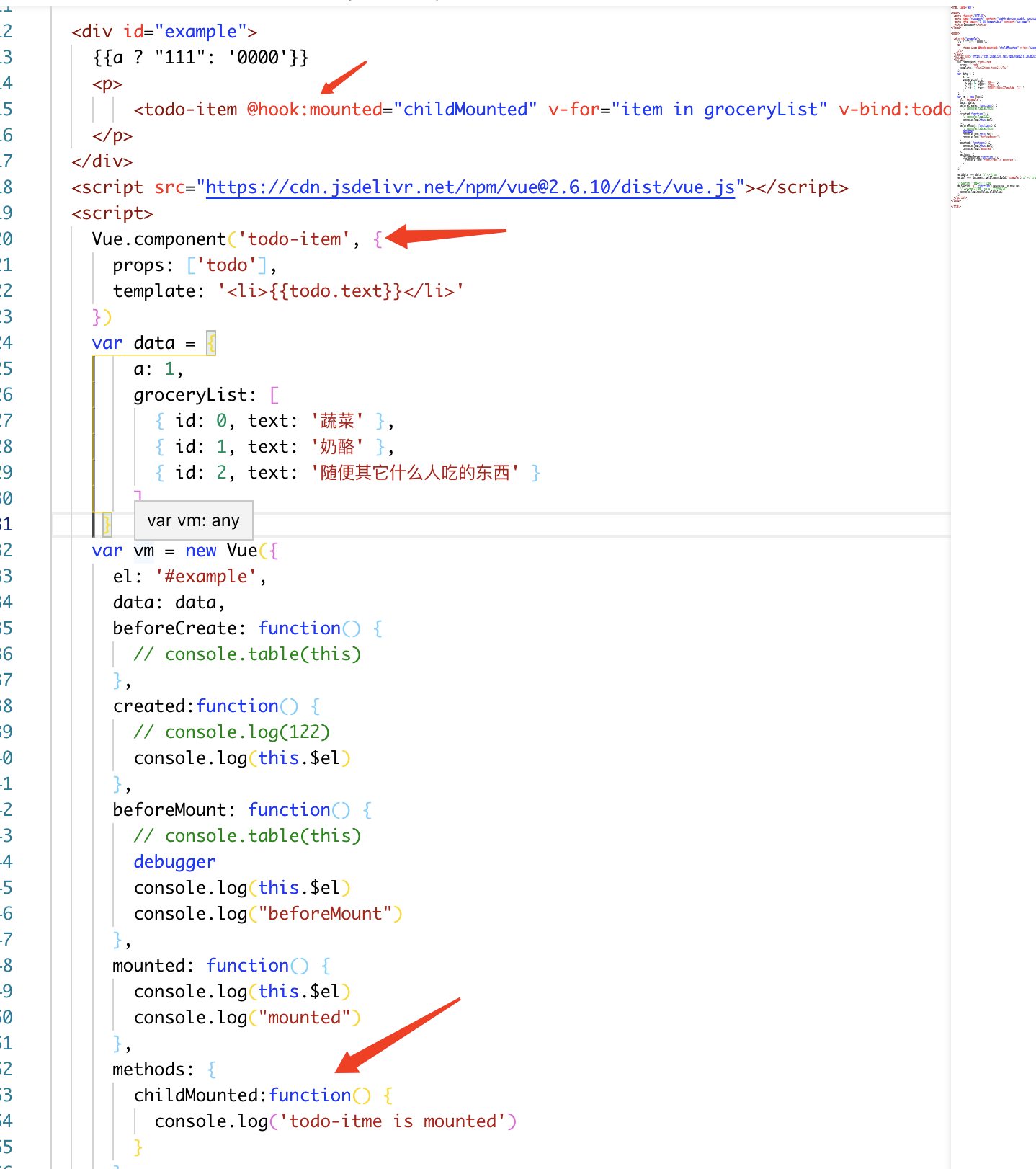Click the 'debugger' statement
This screenshot has height=1169, width=1036.
tap(175, 862)
